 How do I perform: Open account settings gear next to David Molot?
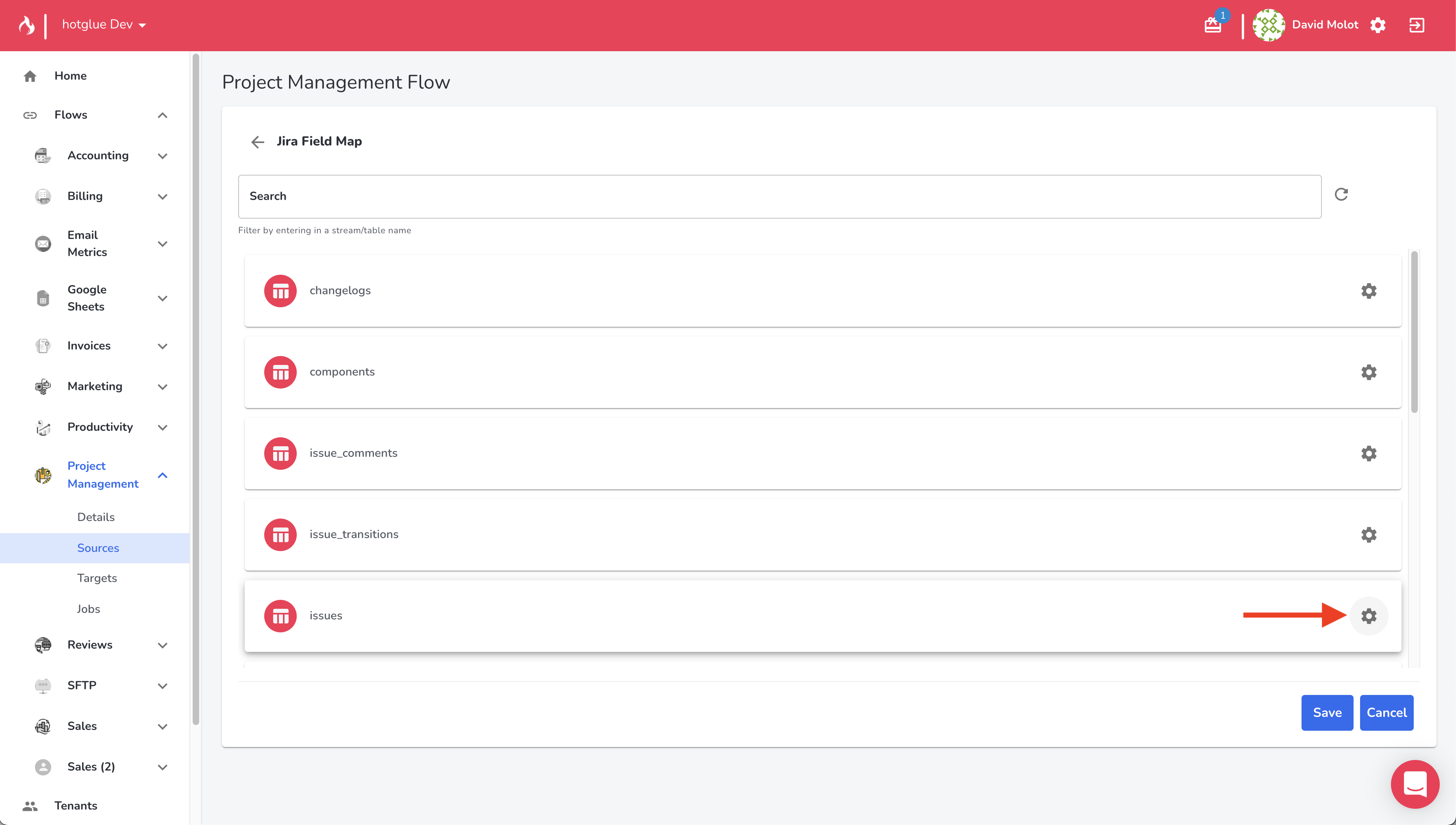1378,25
